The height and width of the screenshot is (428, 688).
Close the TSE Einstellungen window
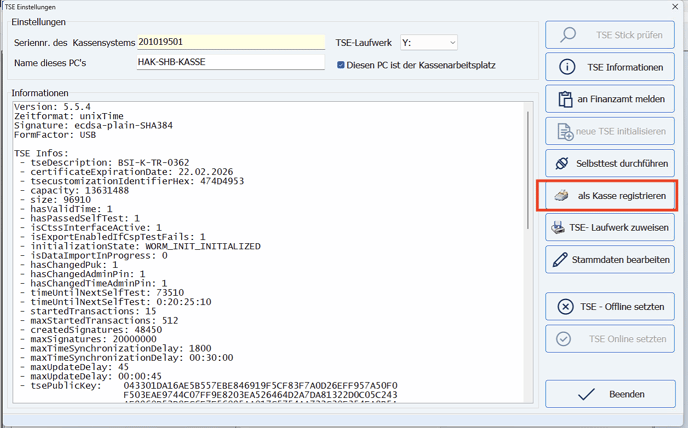pyautogui.click(x=675, y=6)
